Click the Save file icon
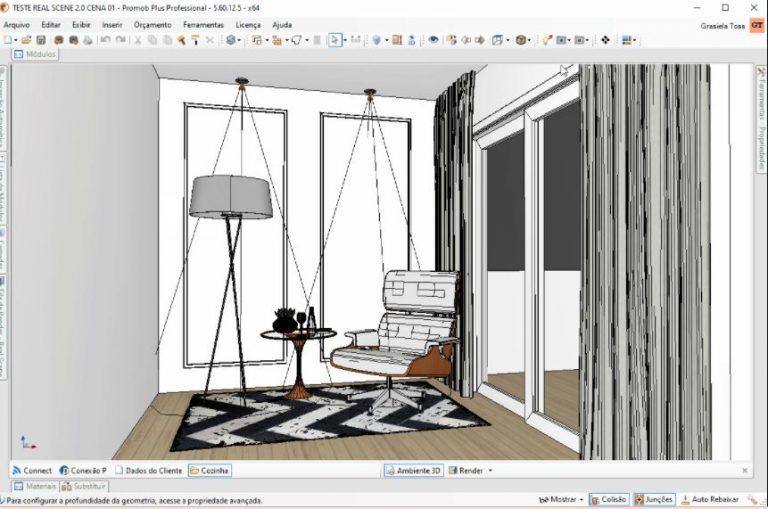This screenshot has height=509, width=768. tap(41, 40)
